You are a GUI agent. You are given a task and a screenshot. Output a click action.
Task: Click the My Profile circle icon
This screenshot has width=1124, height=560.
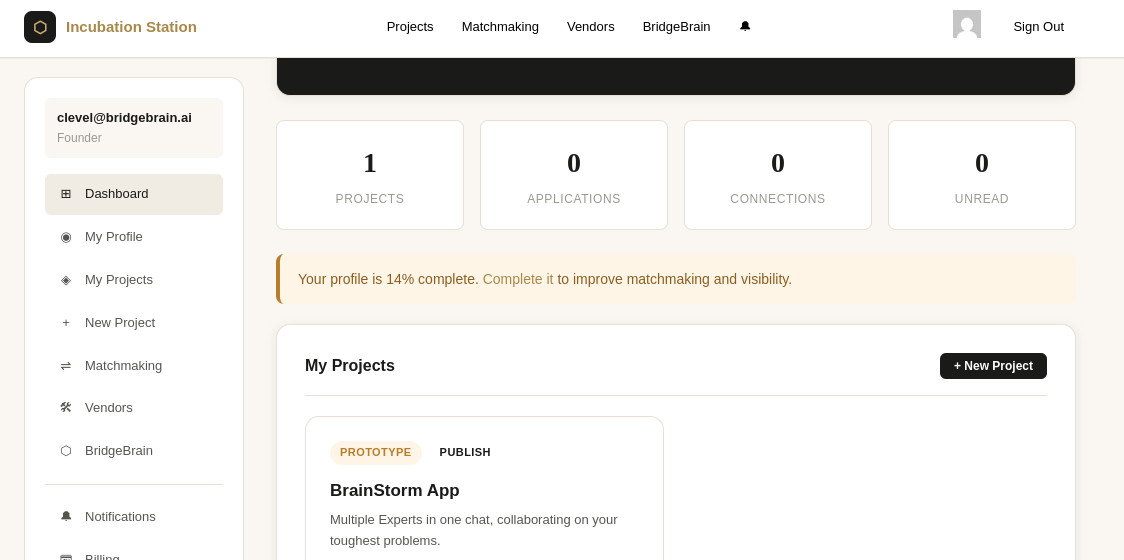point(66,237)
